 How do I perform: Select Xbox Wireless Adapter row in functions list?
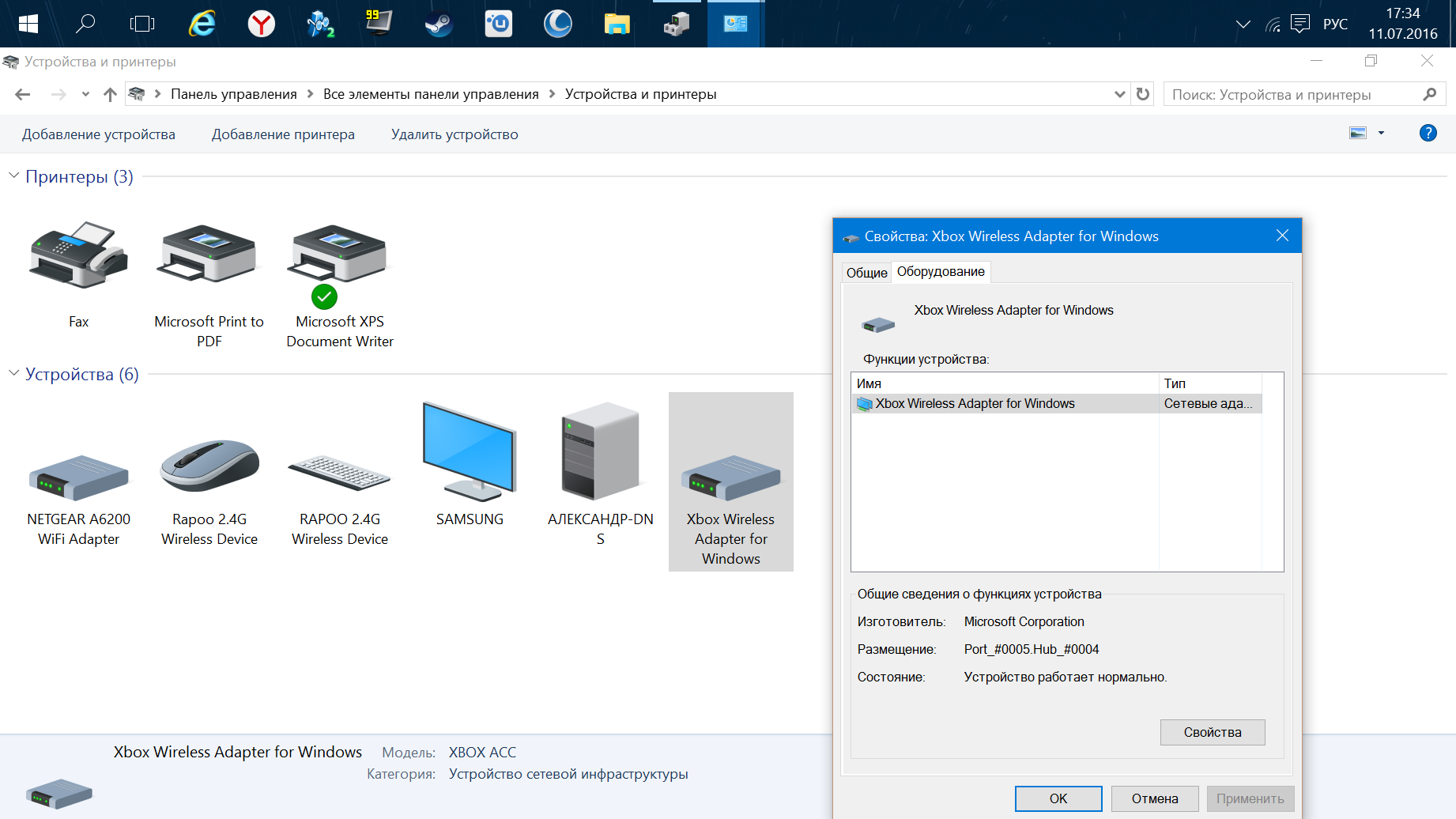pos(1056,404)
